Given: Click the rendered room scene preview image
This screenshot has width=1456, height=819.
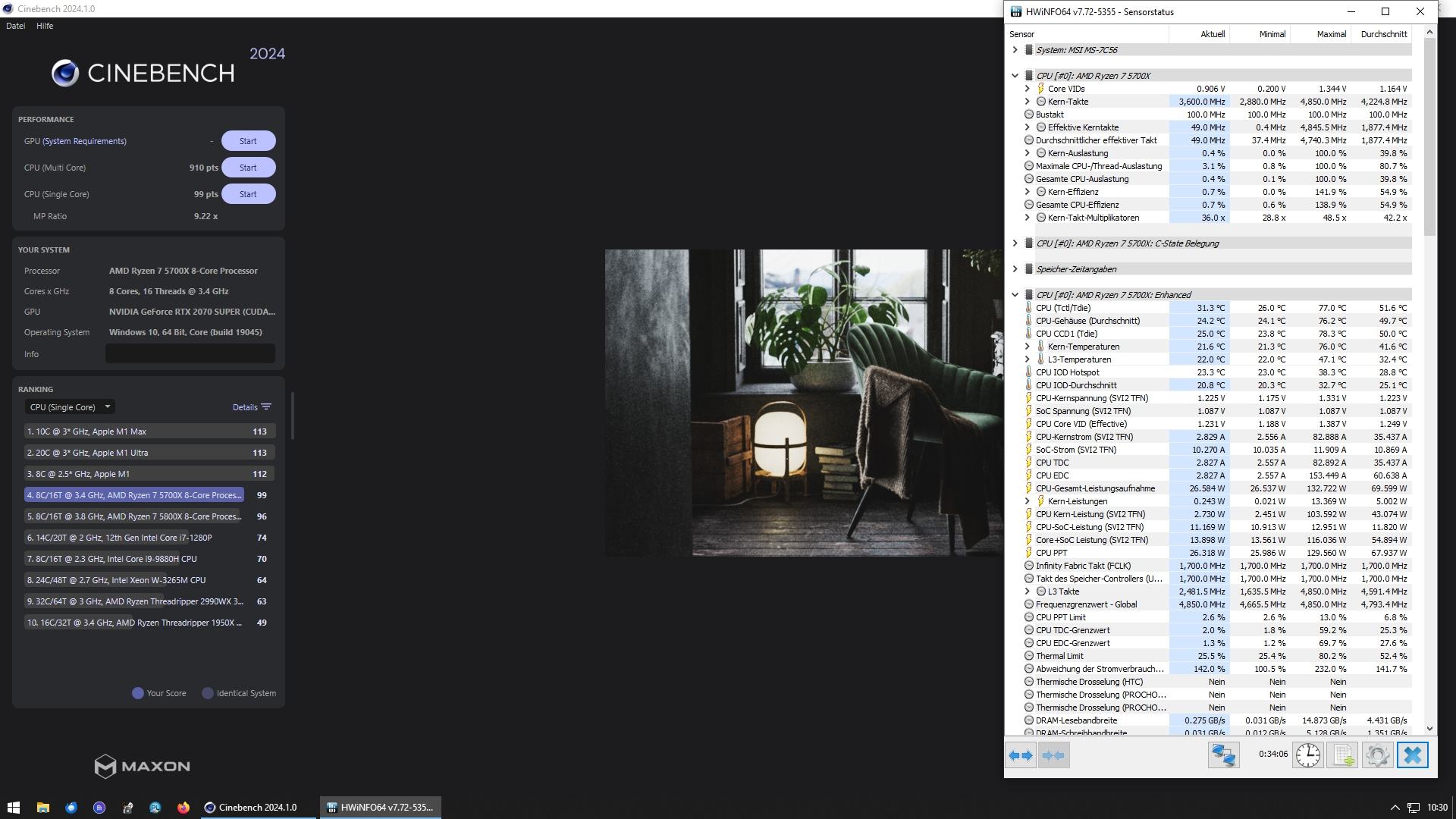Looking at the screenshot, I should coord(804,403).
